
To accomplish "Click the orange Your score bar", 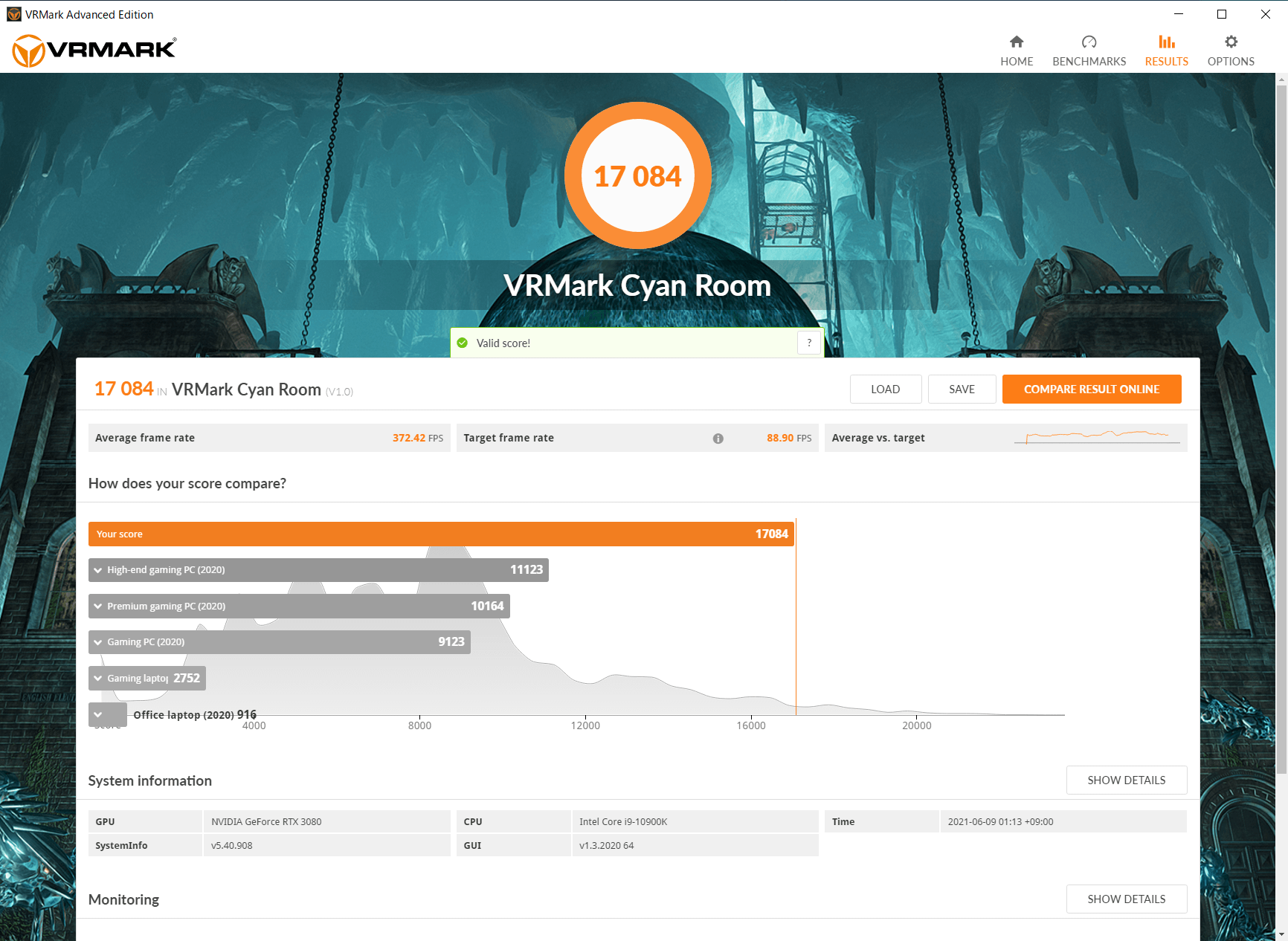I will 442,534.
